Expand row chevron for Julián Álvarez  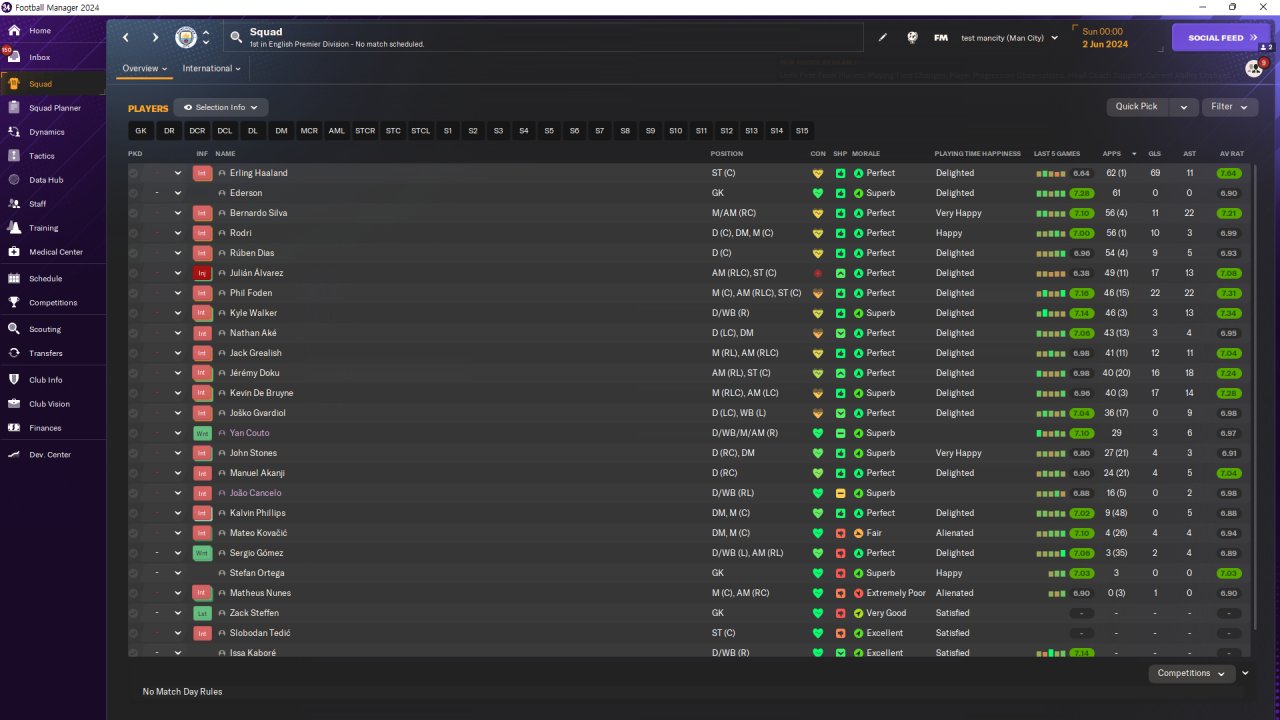[178, 273]
